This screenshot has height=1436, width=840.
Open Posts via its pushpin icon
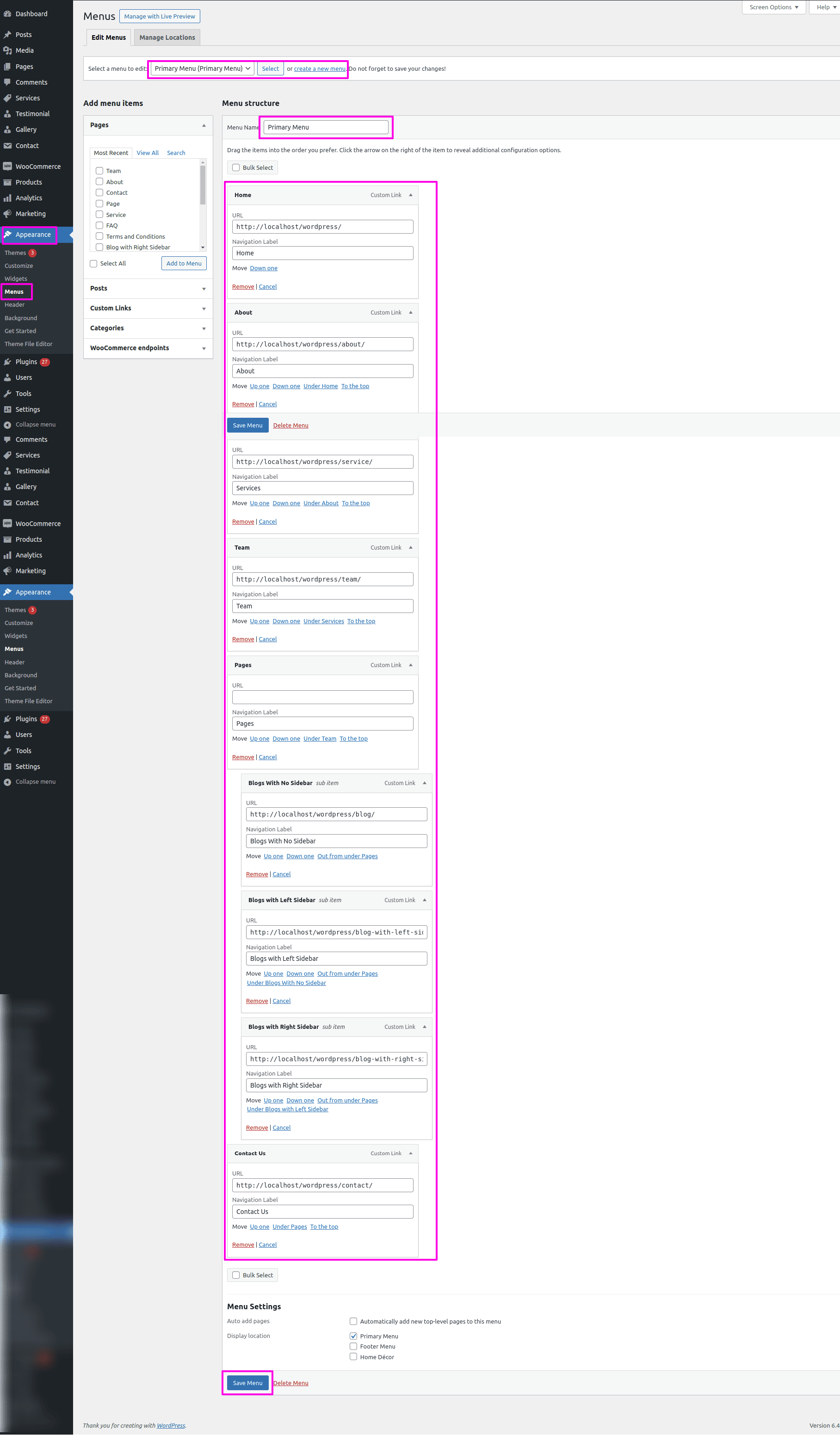(x=7, y=35)
